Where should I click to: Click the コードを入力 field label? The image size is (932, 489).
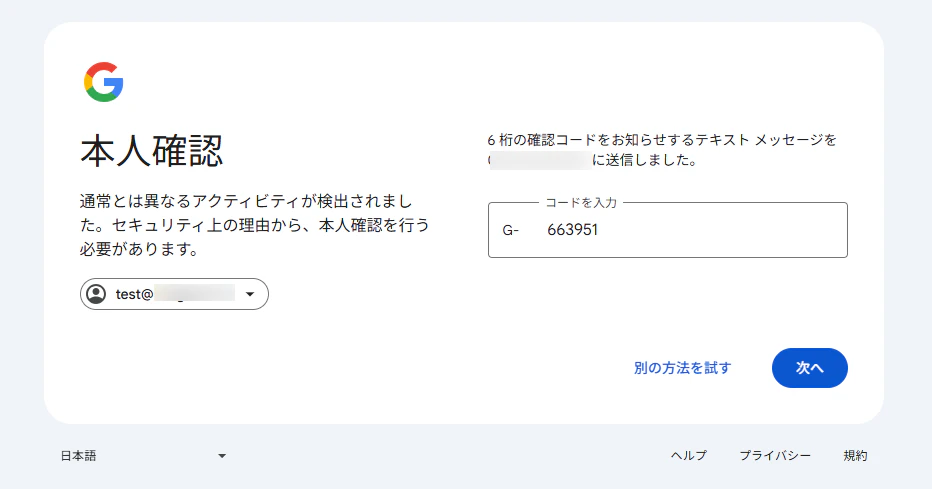(581, 203)
